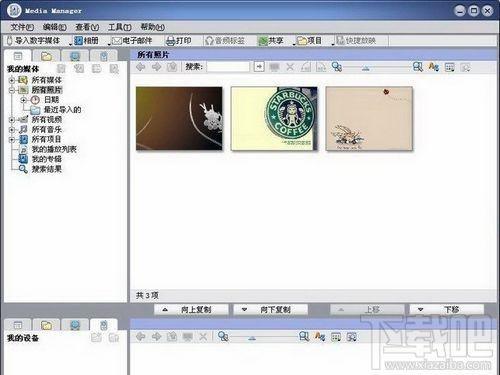Image resolution: width=500 pixels, height=375 pixels.
Task: Expand the 日期 tree node
Action: (24, 100)
